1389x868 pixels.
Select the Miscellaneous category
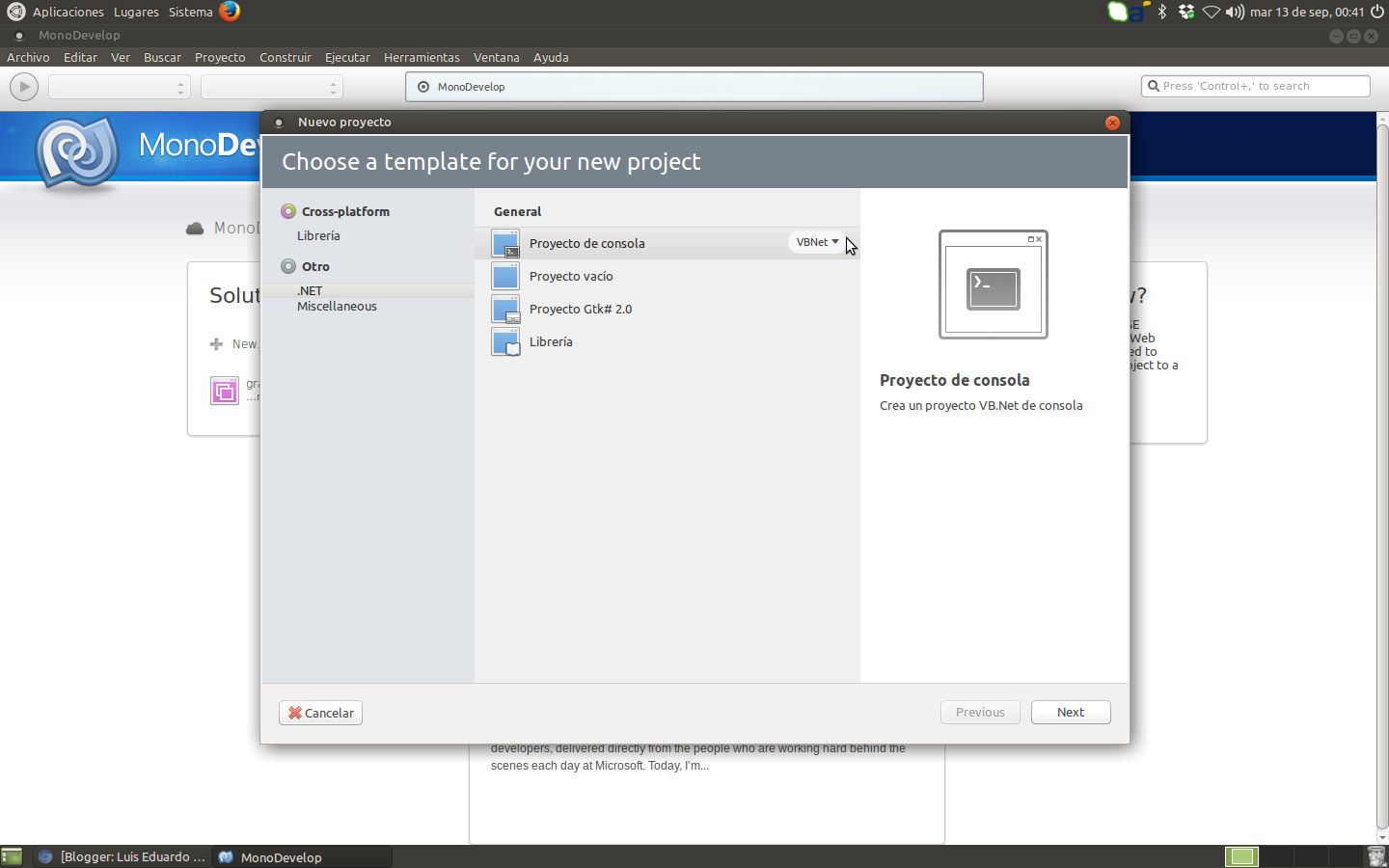(x=337, y=306)
